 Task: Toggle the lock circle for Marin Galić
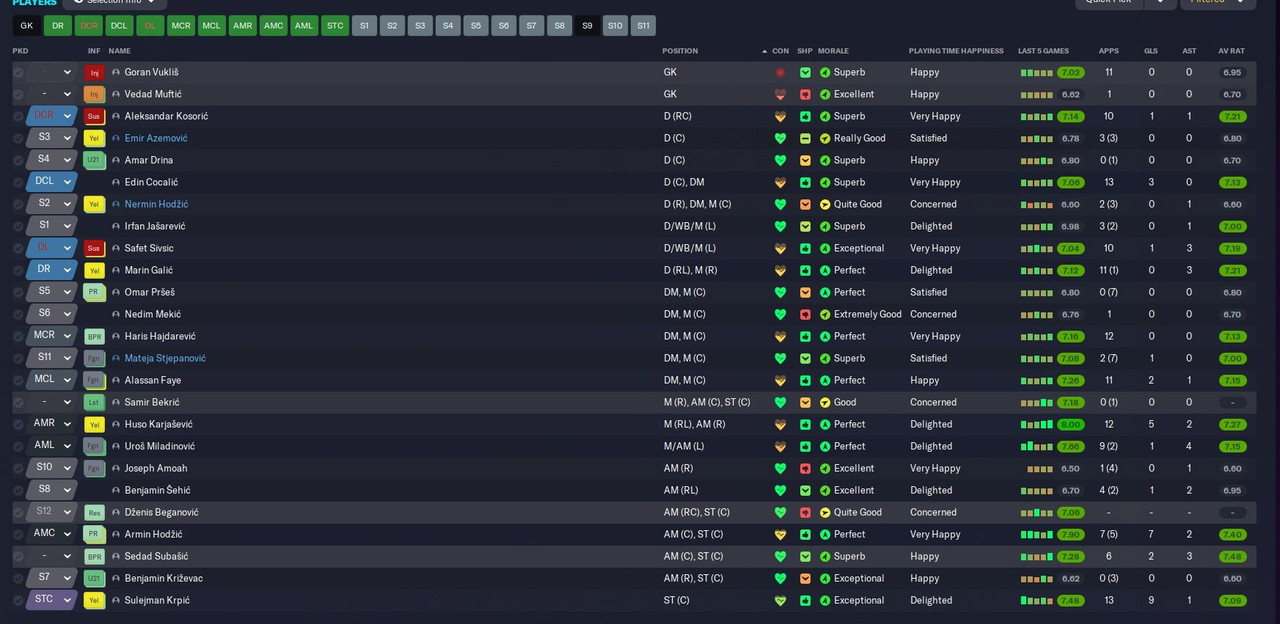tap(18, 270)
